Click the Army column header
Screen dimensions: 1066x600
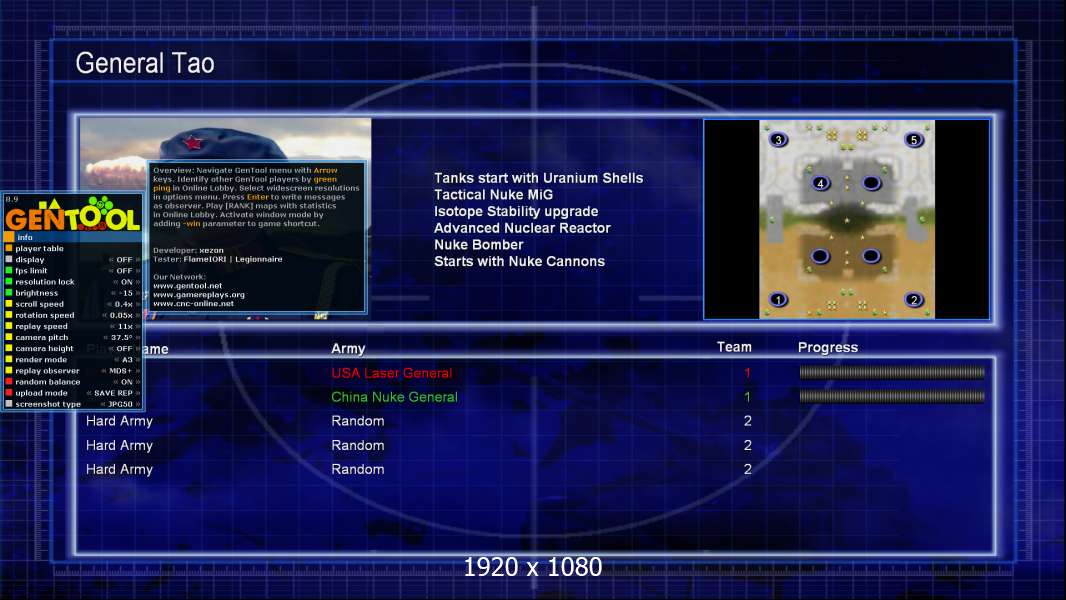pos(348,349)
